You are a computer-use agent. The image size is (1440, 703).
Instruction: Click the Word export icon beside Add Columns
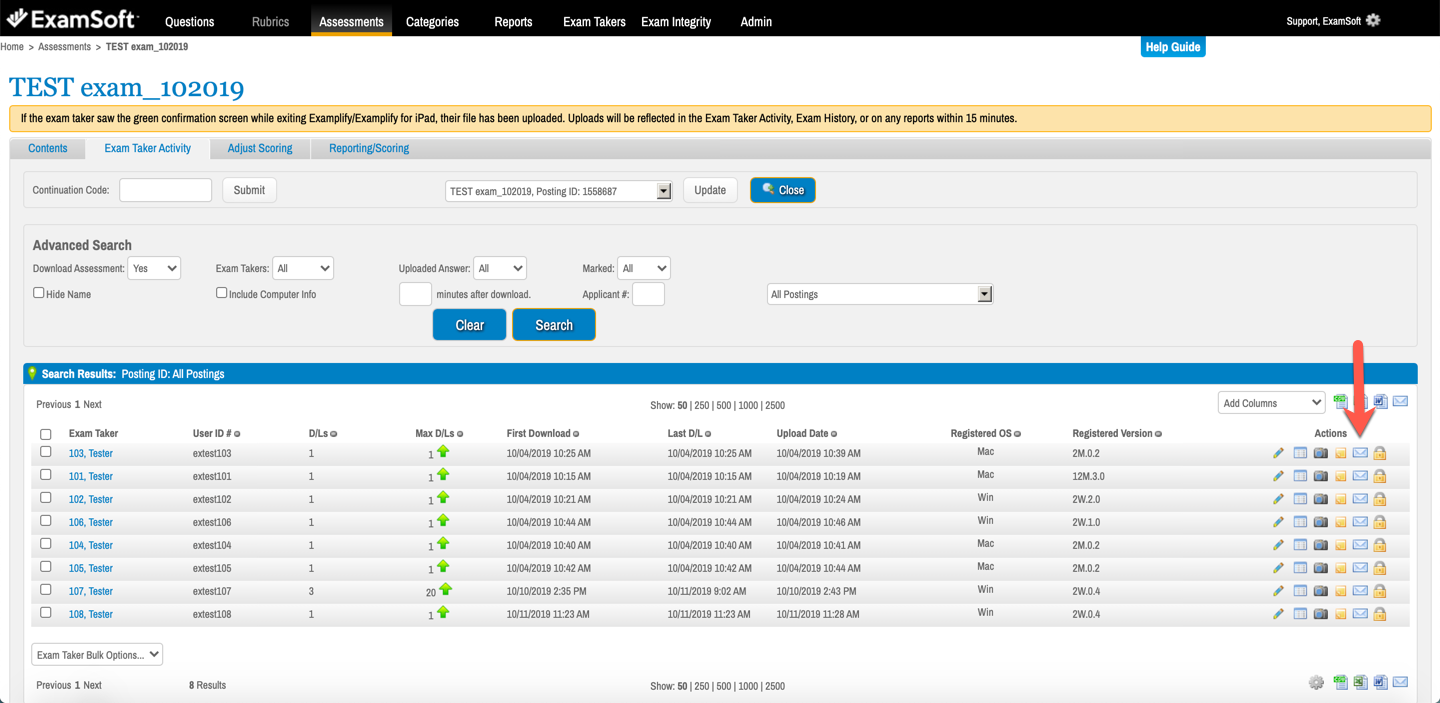pyautogui.click(x=1380, y=402)
